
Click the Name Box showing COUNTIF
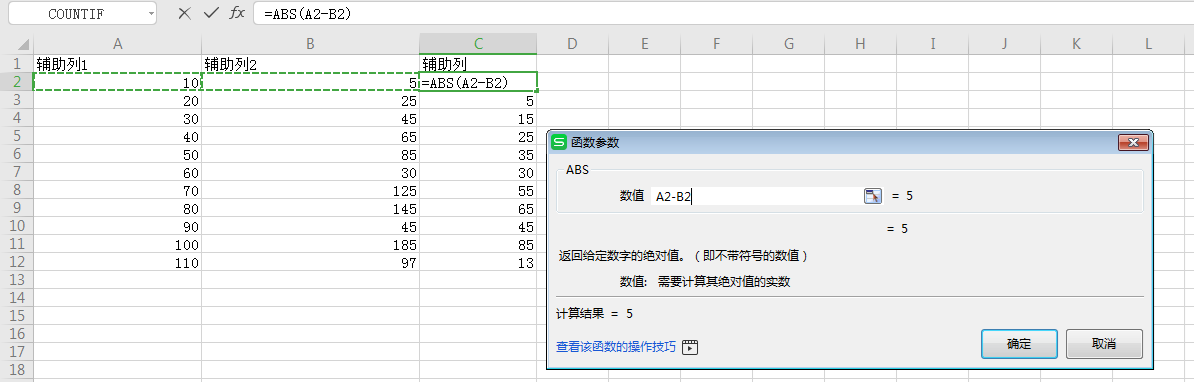[x=76, y=14]
